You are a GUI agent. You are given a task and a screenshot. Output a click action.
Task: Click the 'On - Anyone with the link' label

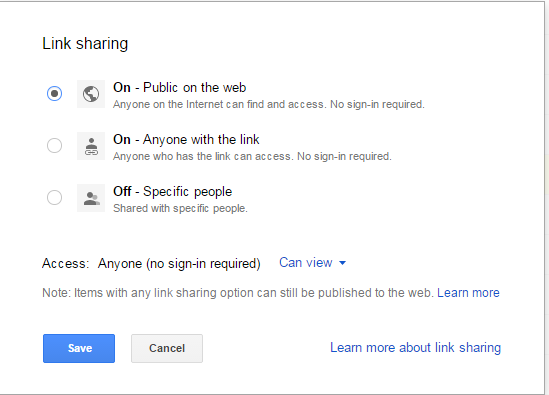tap(186, 139)
